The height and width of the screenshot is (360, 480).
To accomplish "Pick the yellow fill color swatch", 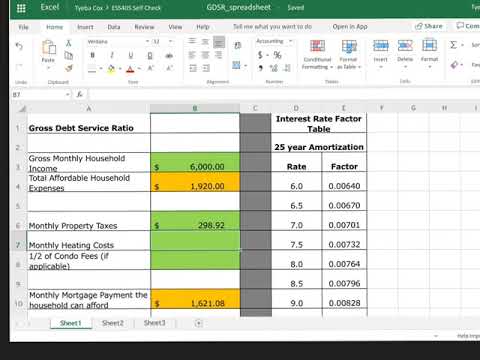I will (x=111, y=69).
